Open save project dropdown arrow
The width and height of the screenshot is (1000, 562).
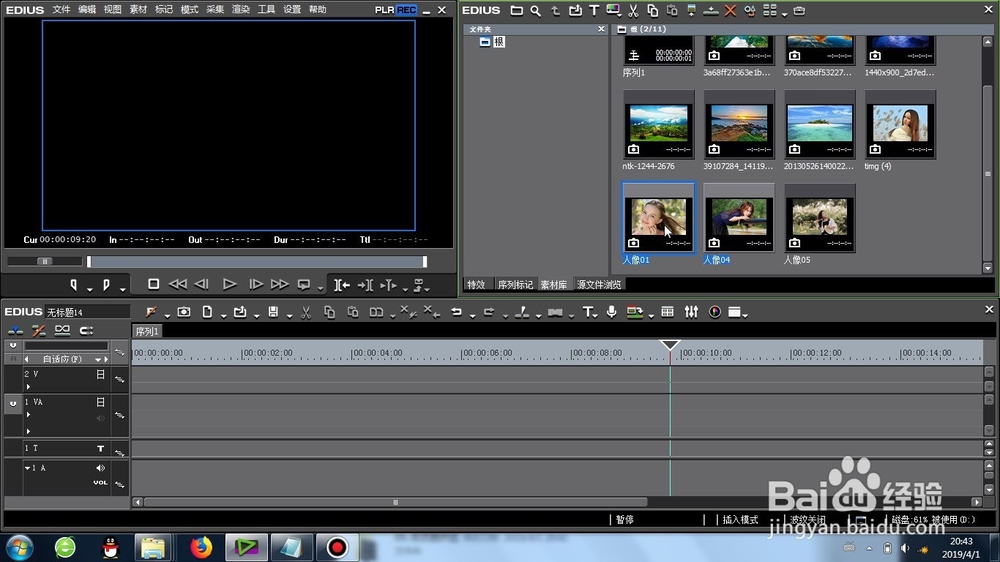(x=289, y=315)
